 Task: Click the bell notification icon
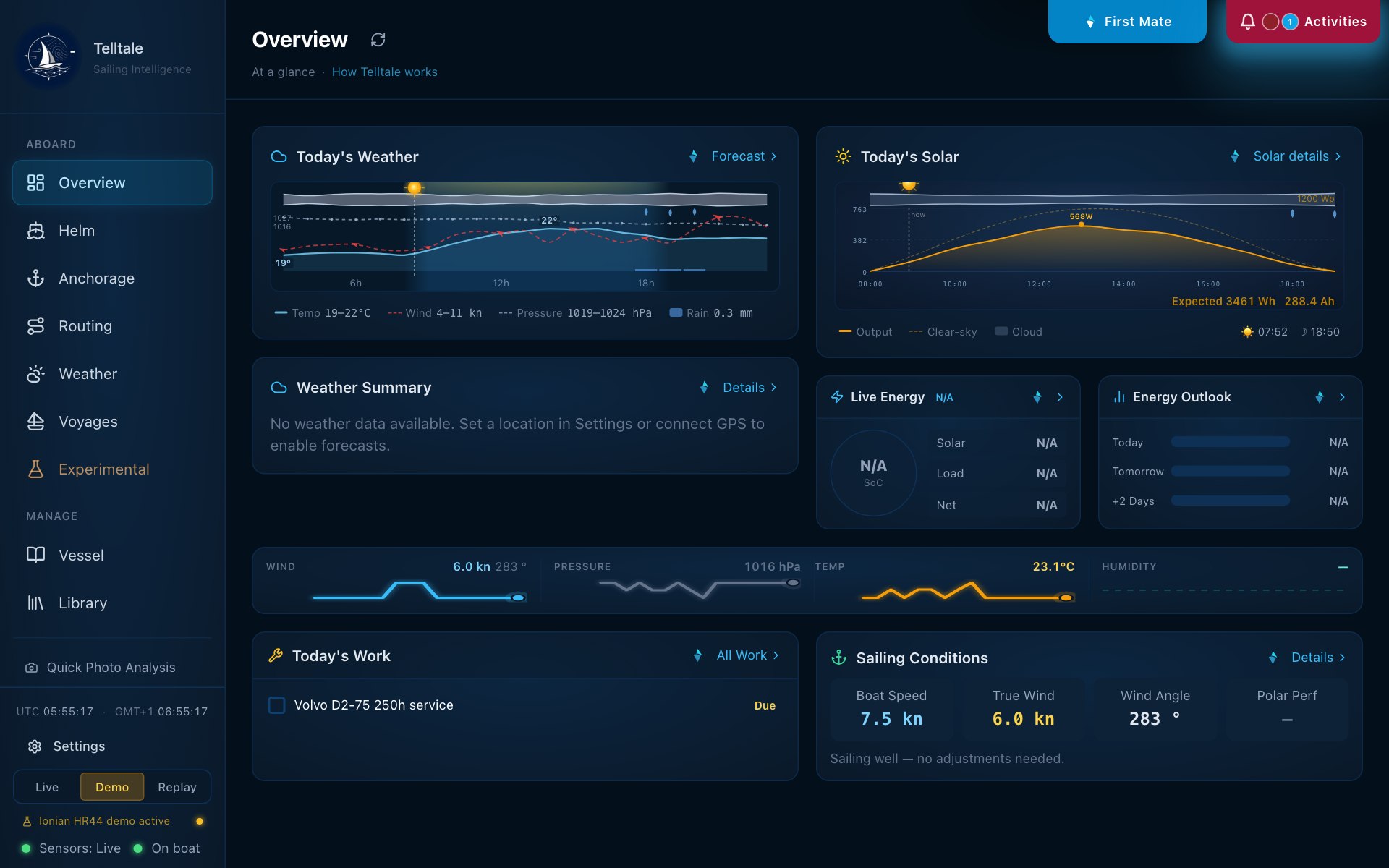click(x=1247, y=22)
